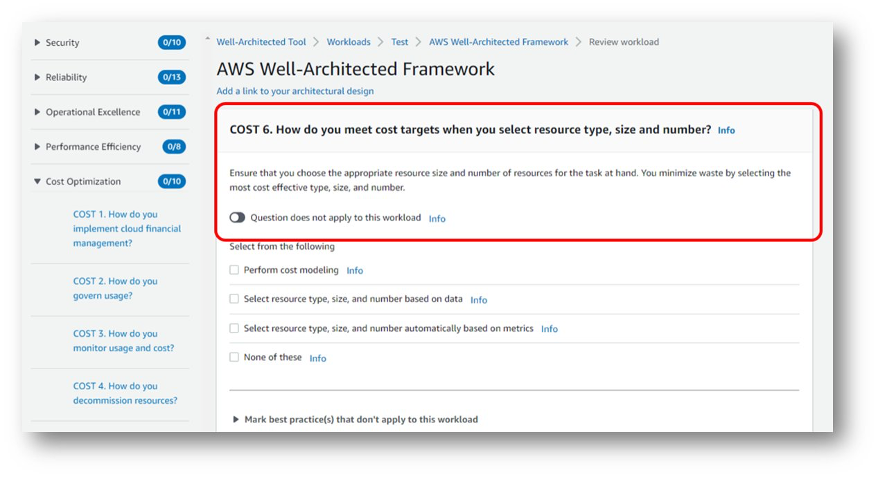The width and height of the screenshot is (879, 477).
Task: Click the Reliability 0/13 progress badge
Action: point(172,77)
